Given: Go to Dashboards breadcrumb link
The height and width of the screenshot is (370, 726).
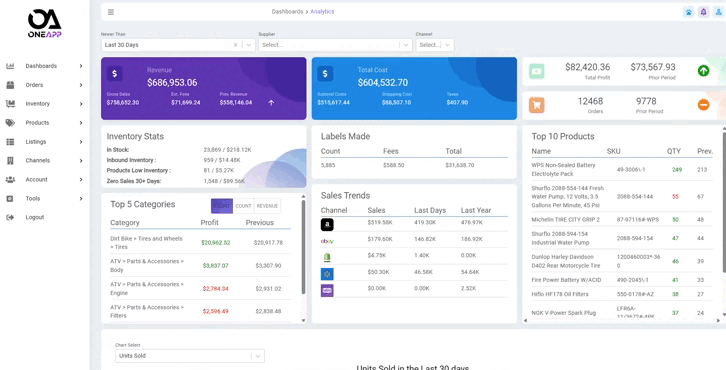Looking at the screenshot, I should tap(287, 12).
